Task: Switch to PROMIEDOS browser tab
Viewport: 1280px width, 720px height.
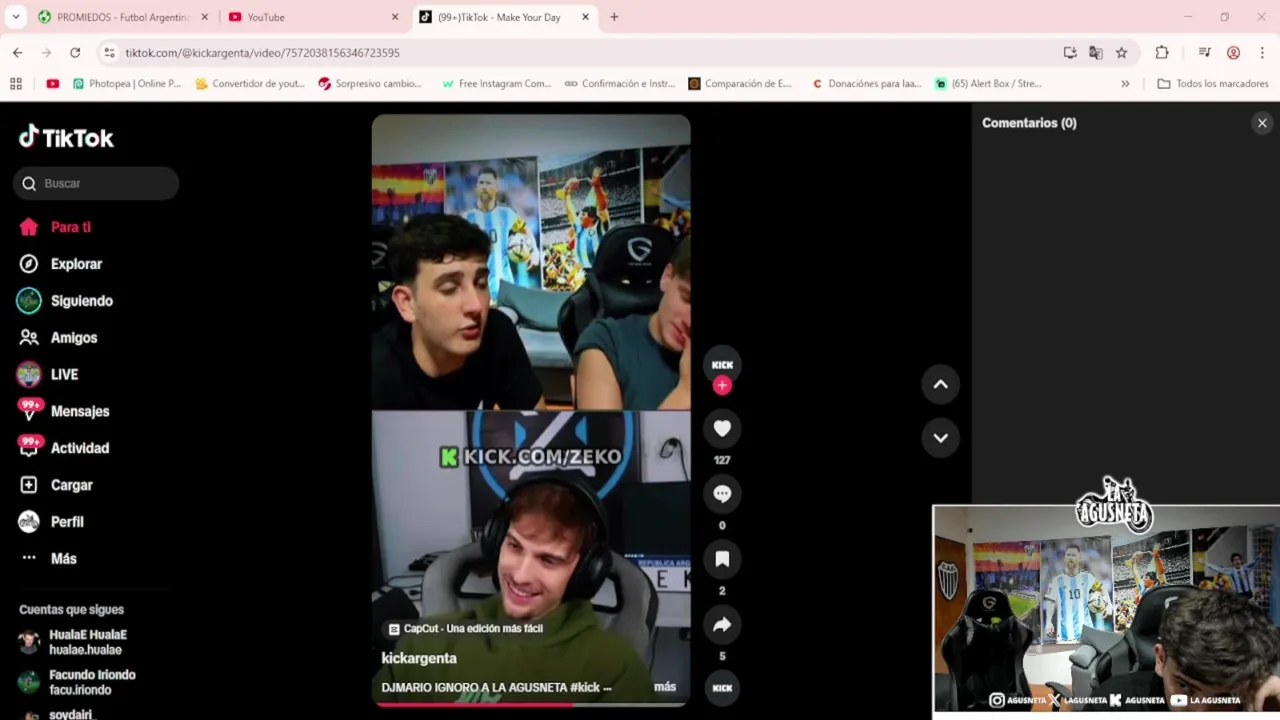Action: click(122, 17)
